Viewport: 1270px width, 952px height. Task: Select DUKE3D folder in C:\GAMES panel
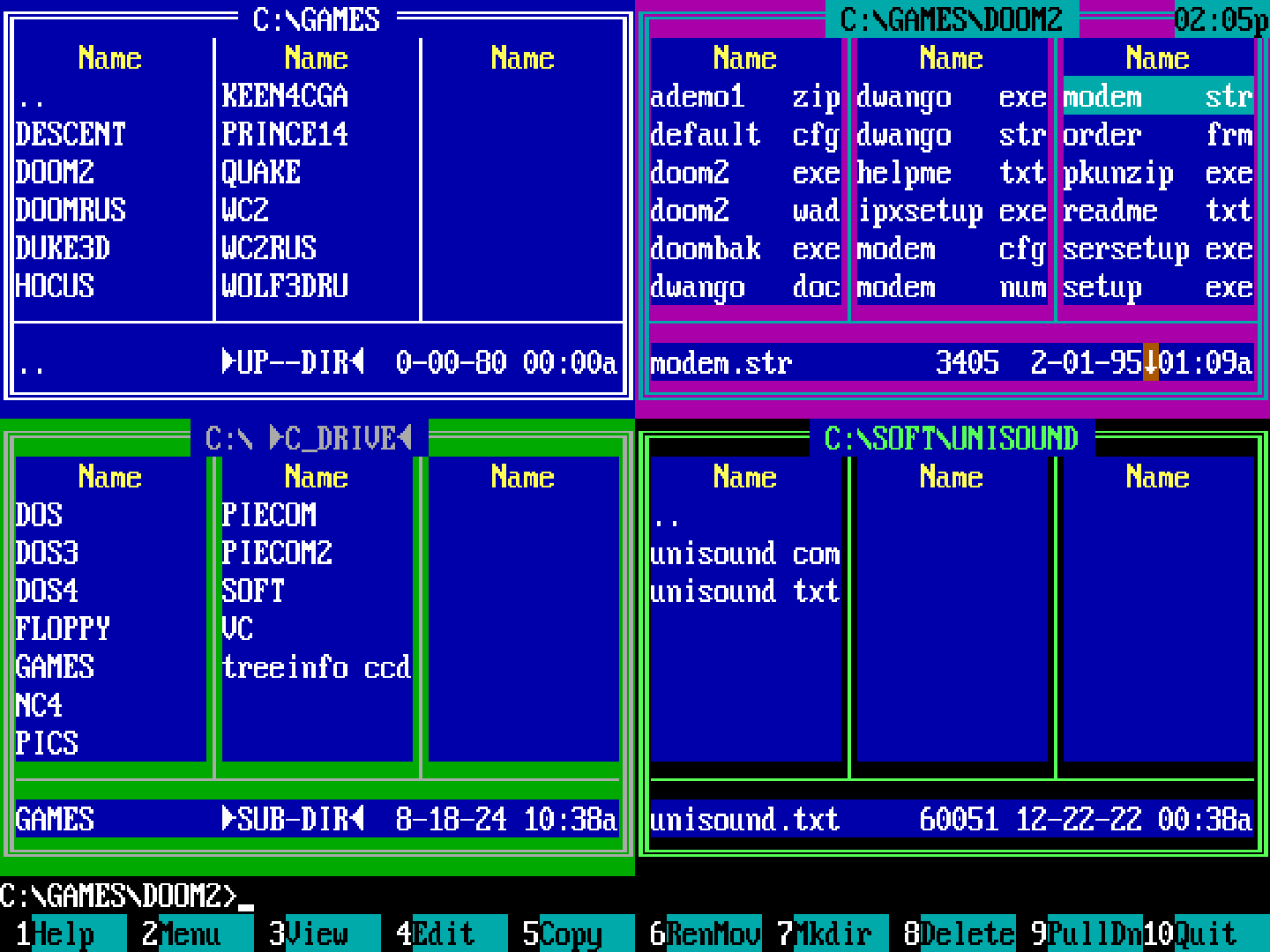(111, 248)
